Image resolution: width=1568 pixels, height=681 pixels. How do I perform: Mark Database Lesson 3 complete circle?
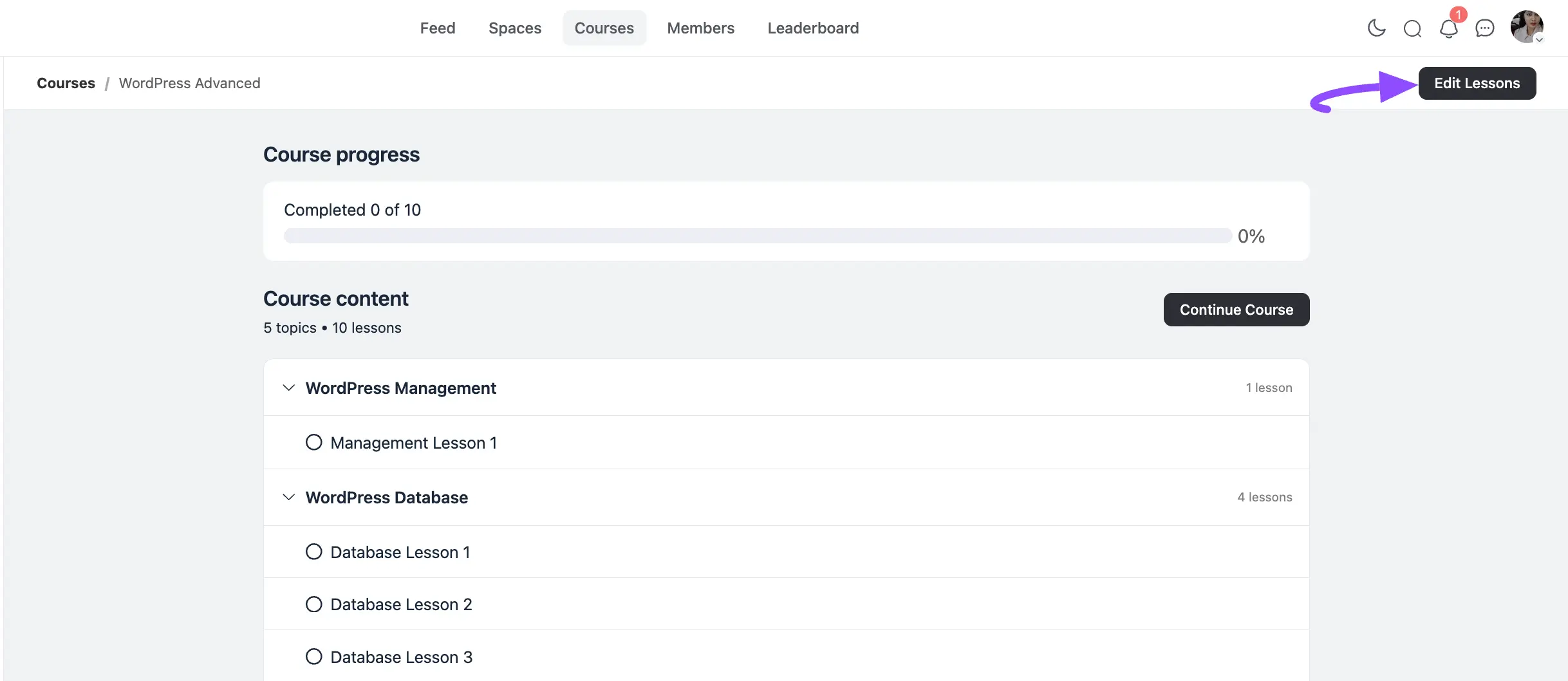point(313,657)
